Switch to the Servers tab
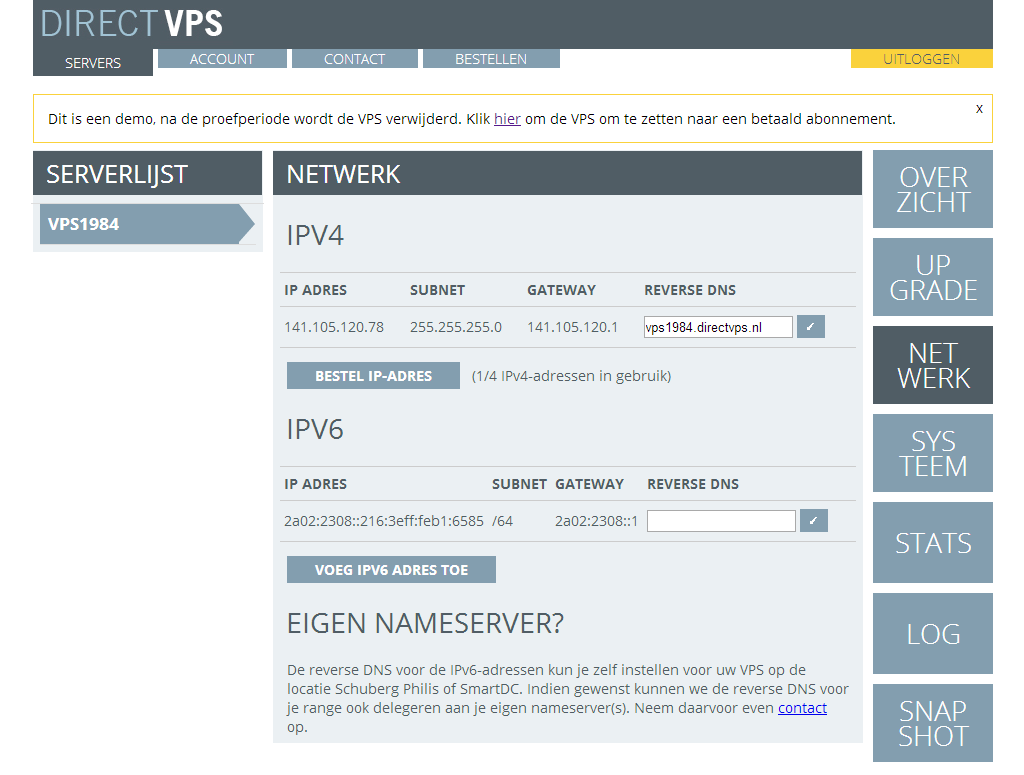 coord(93,62)
